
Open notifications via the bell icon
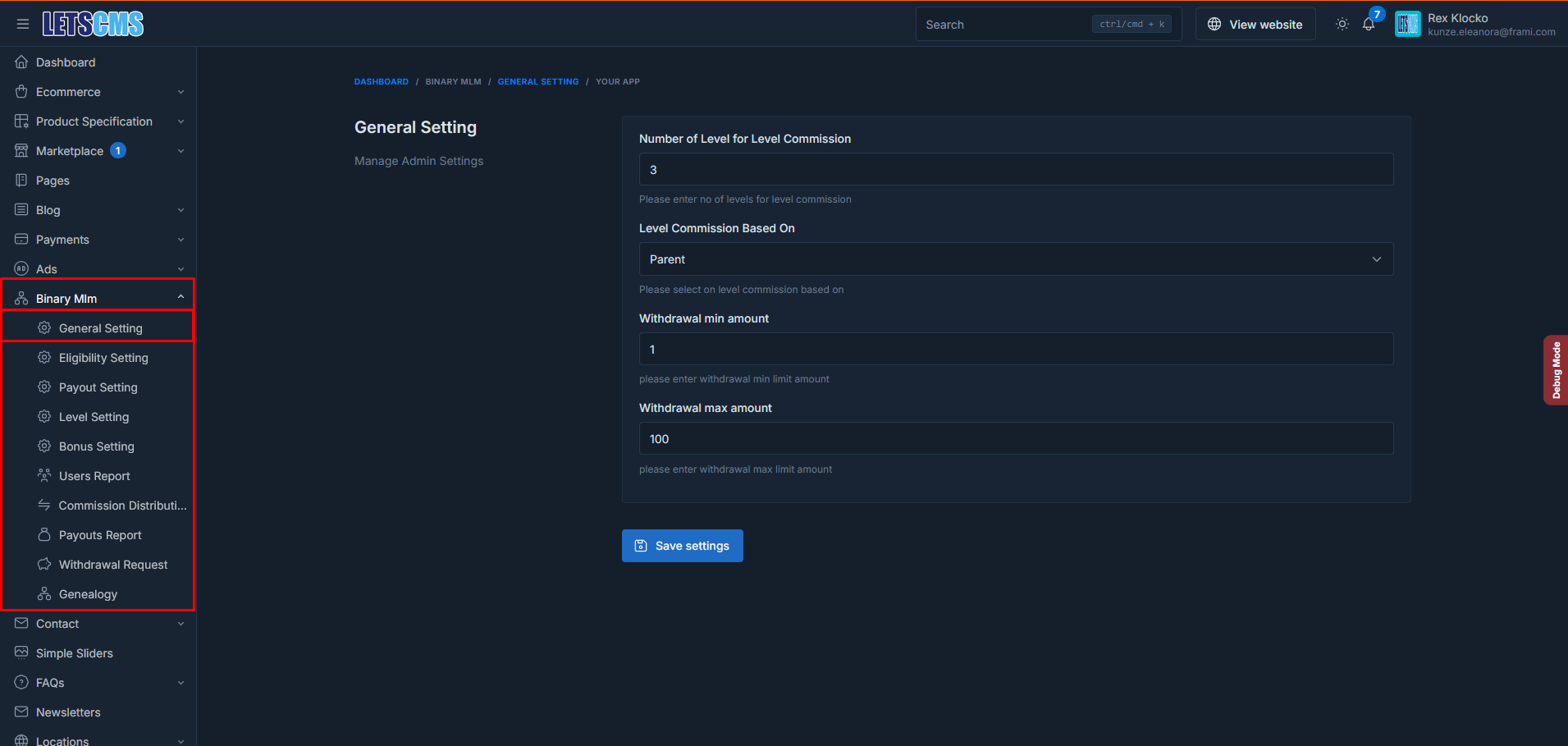coord(1368,24)
